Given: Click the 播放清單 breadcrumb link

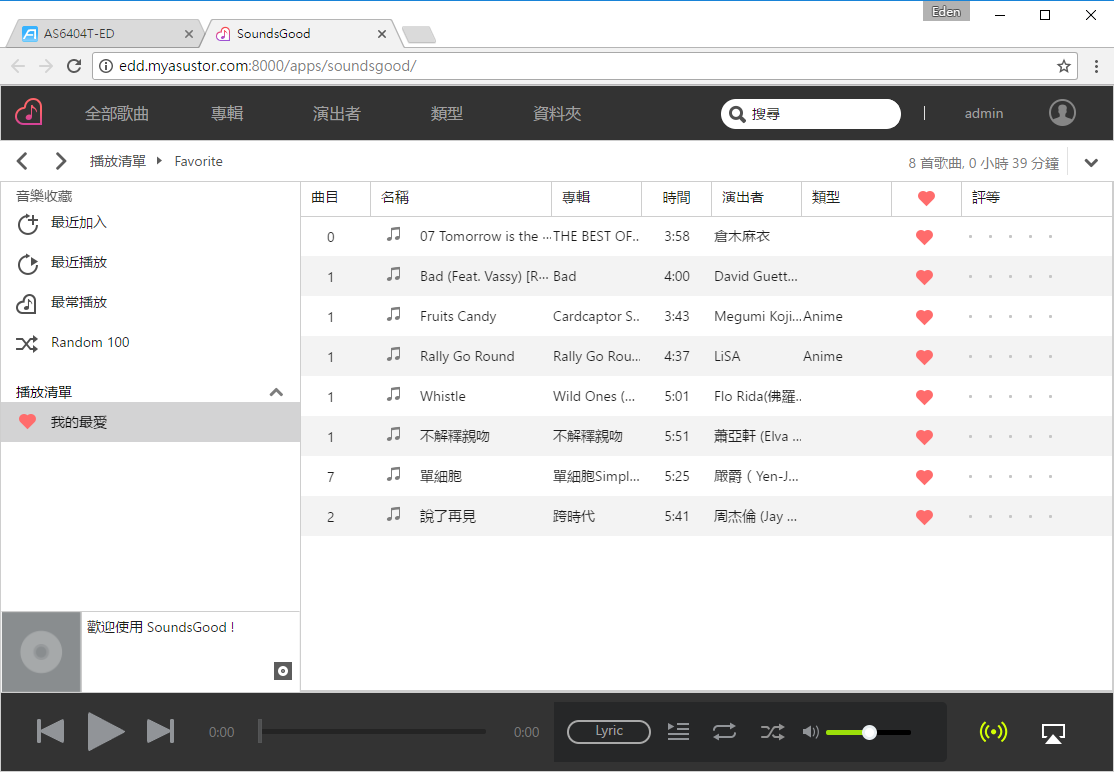Looking at the screenshot, I should click(x=118, y=161).
